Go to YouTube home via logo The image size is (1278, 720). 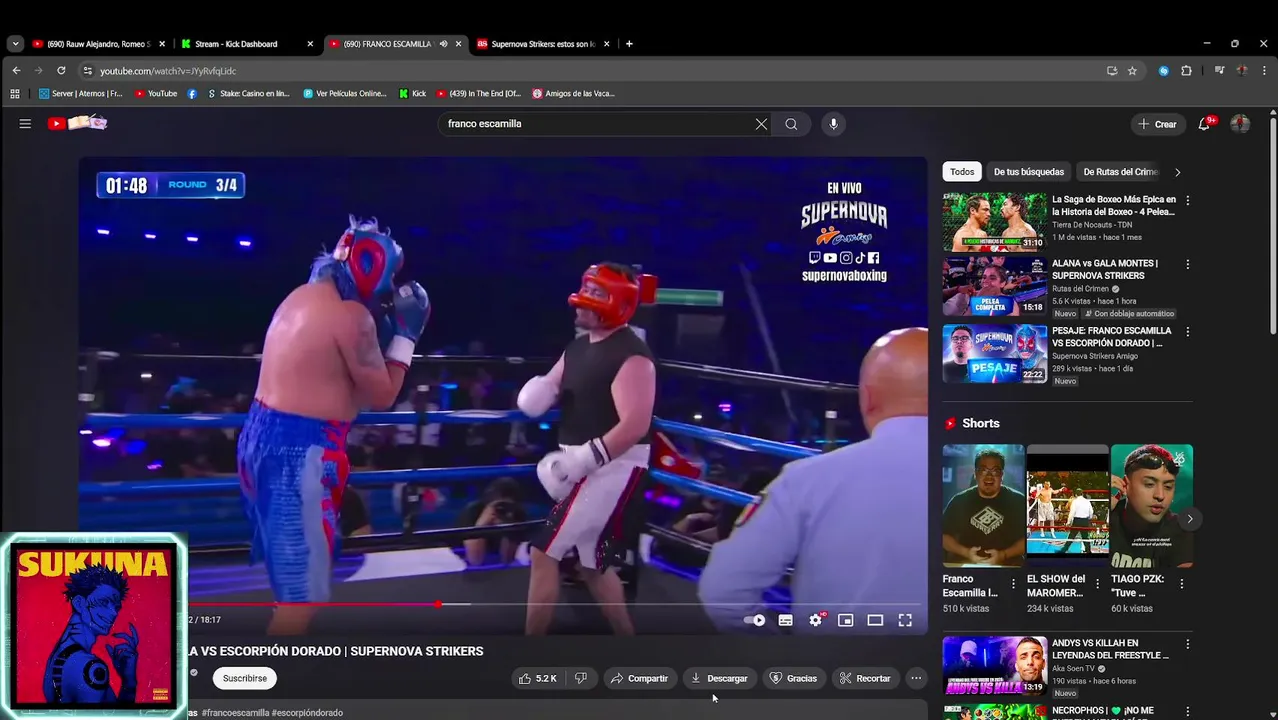[77, 123]
